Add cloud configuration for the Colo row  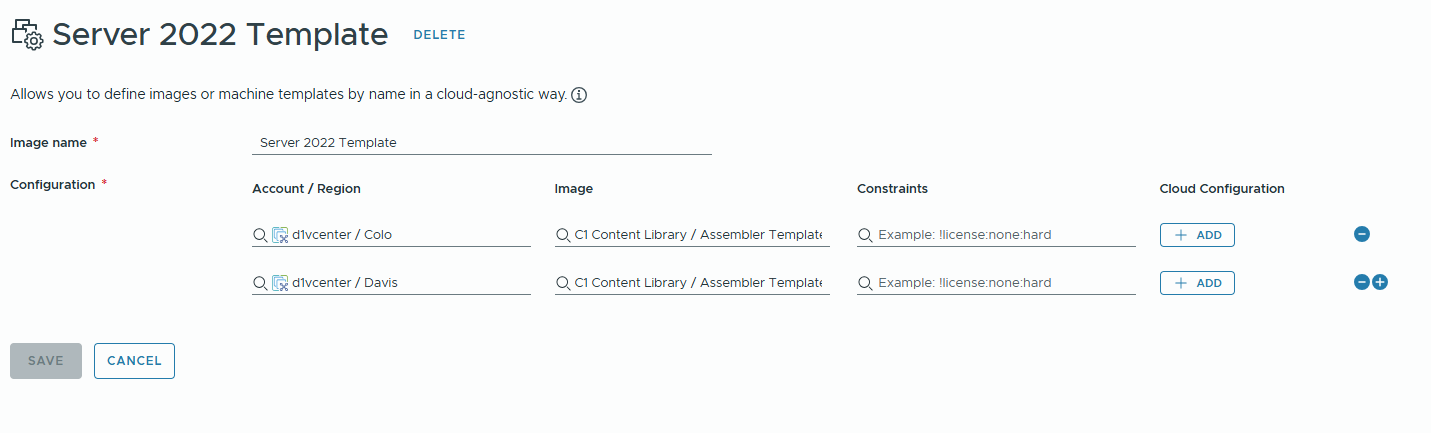coord(1197,235)
